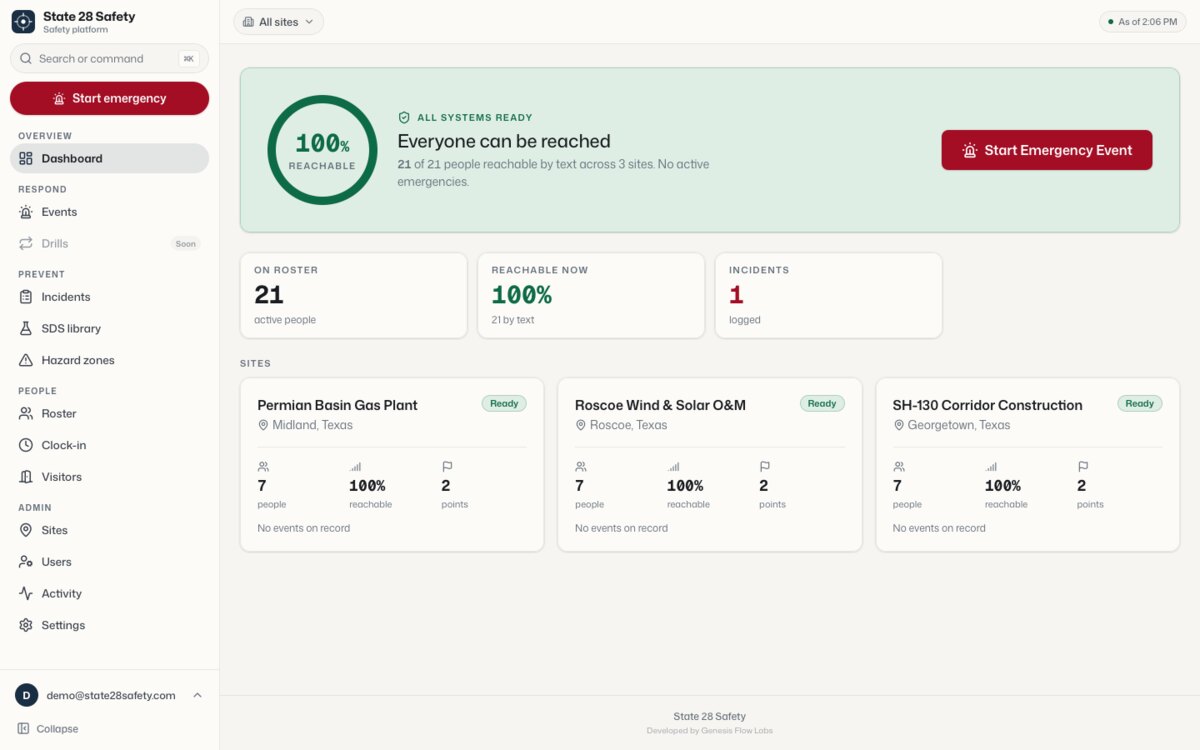Image resolution: width=1200 pixels, height=750 pixels.
Task: Click the Collapse sidebar panel icon
Action: click(x=23, y=729)
